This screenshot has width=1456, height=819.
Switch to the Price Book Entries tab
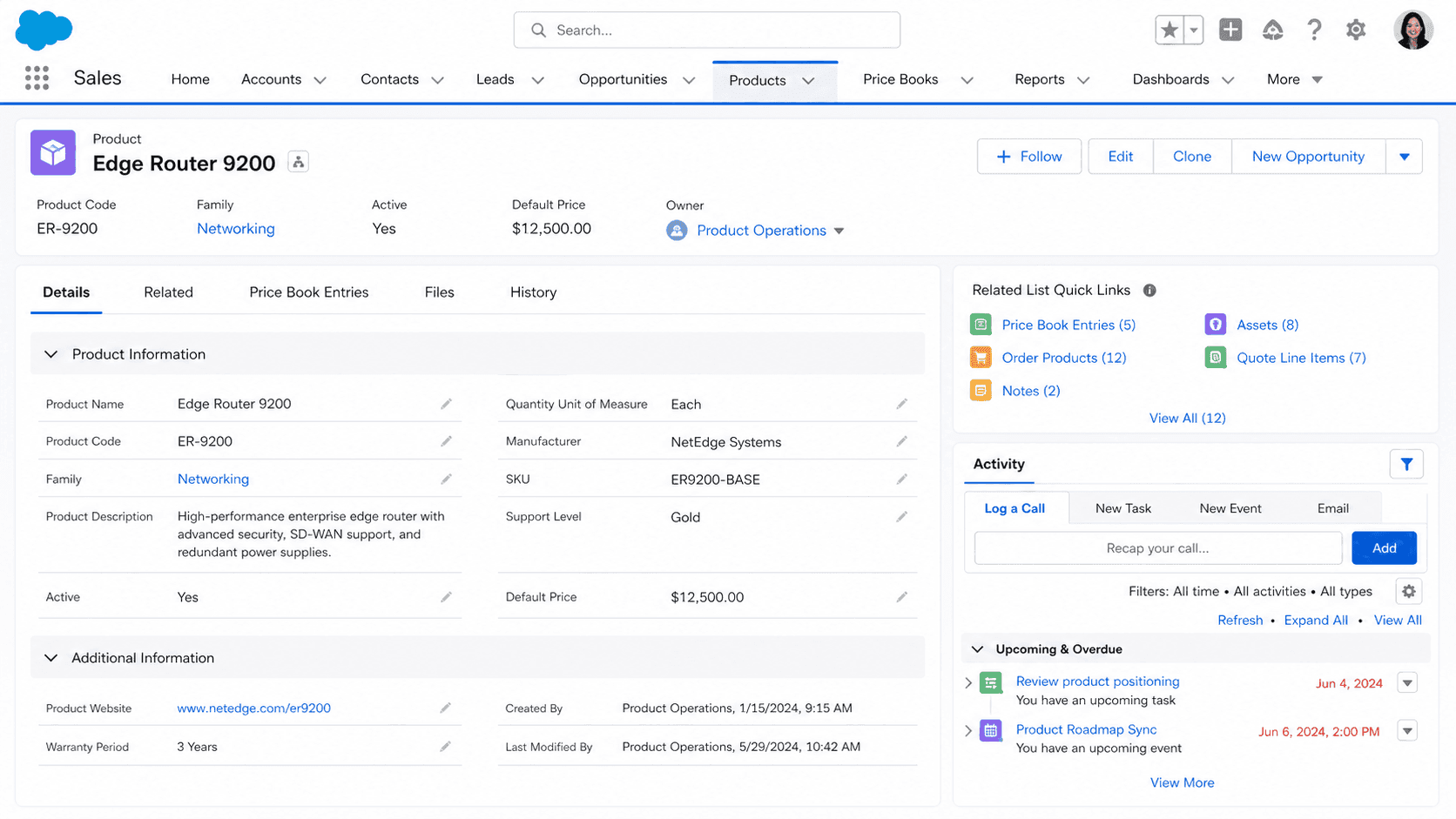point(308,292)
